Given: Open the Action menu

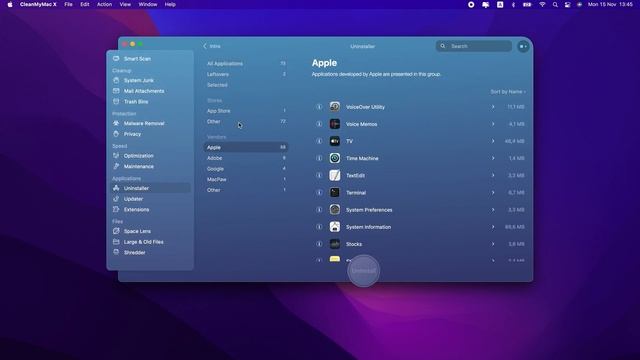Looking at the screenshot, I should coord(104,4).
